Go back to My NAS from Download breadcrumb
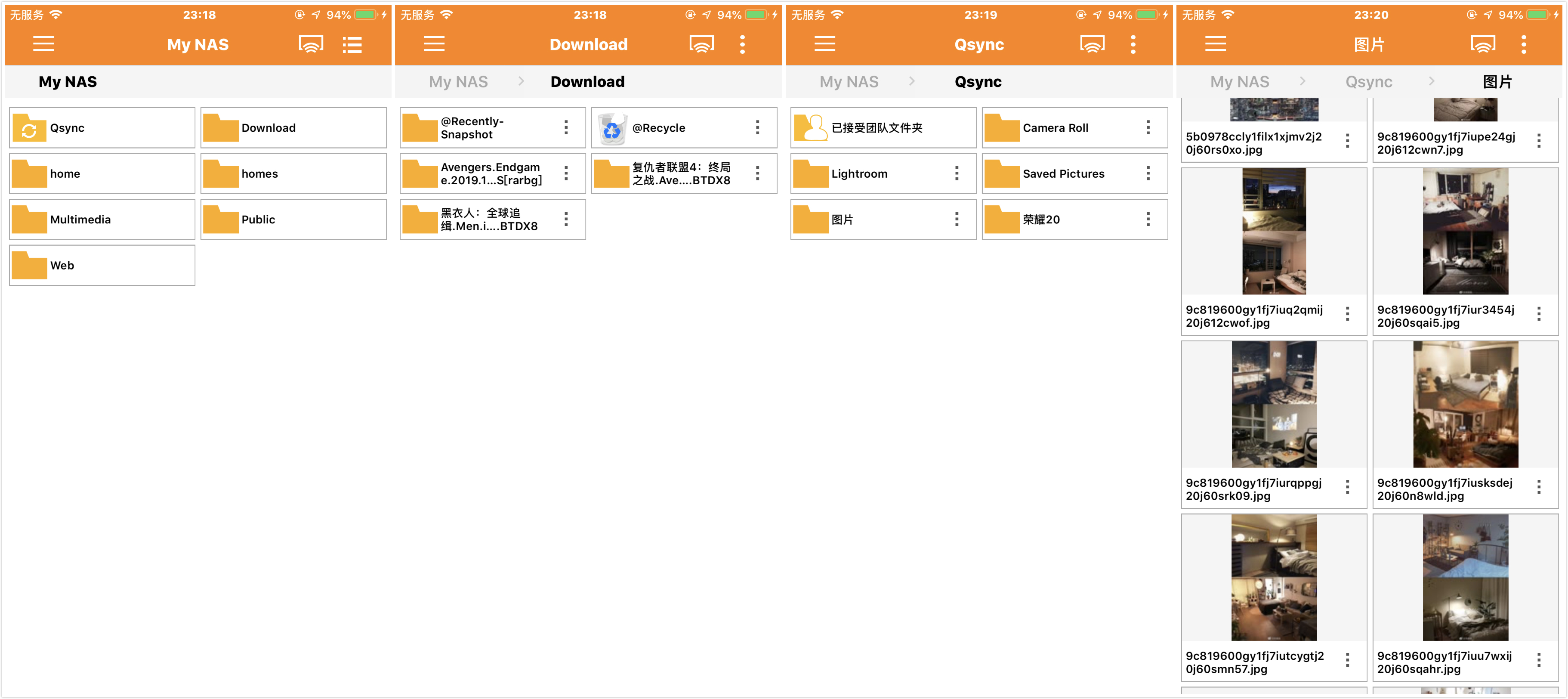 coord(458,82)
